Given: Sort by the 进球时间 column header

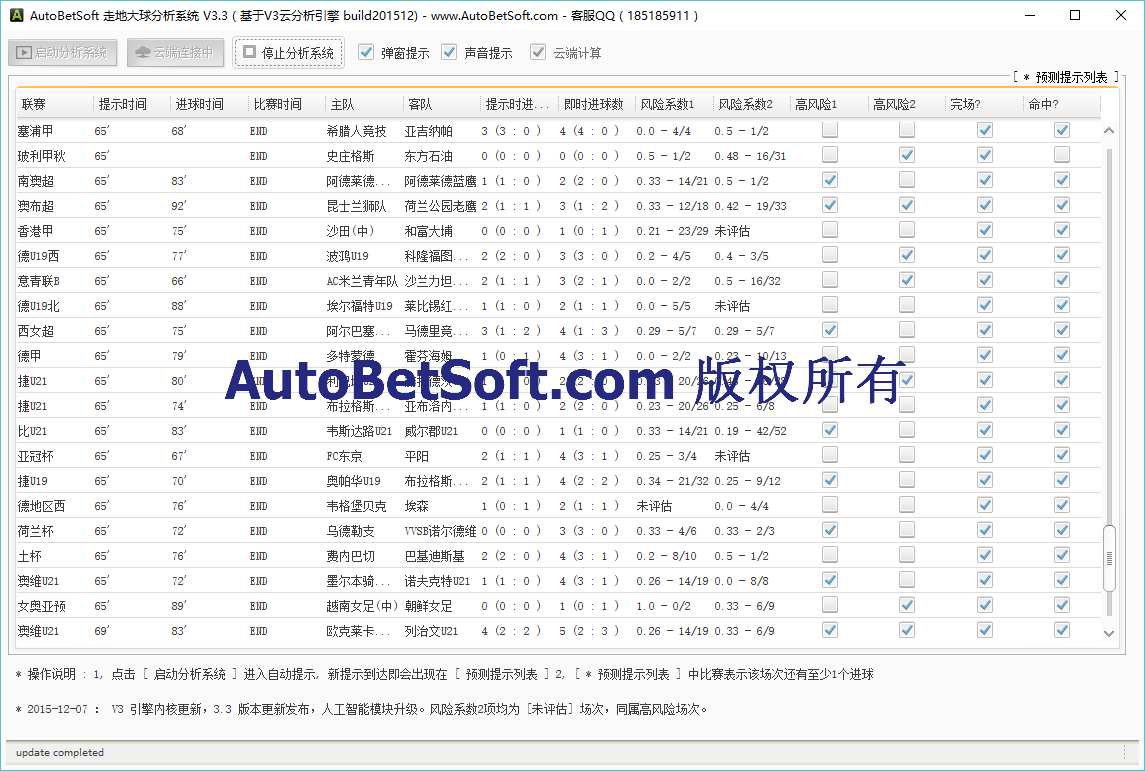Looking at the screenshot, I should tap(209, 104).
